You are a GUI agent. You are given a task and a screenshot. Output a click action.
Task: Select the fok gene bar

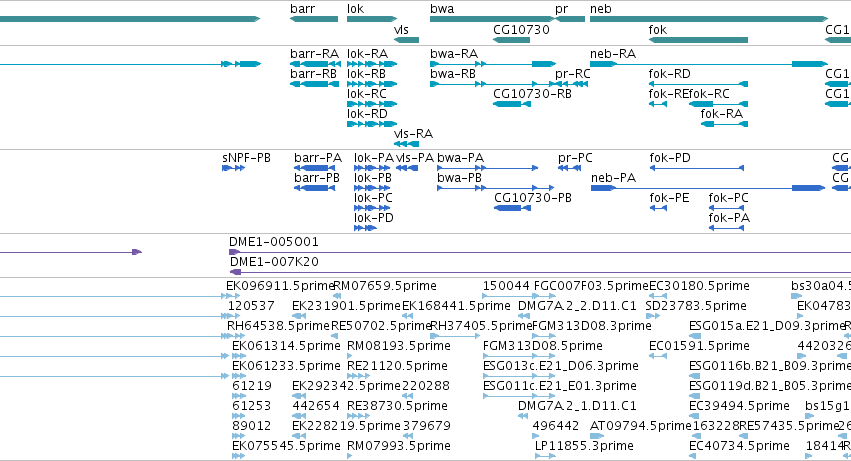tap(698, 40)
